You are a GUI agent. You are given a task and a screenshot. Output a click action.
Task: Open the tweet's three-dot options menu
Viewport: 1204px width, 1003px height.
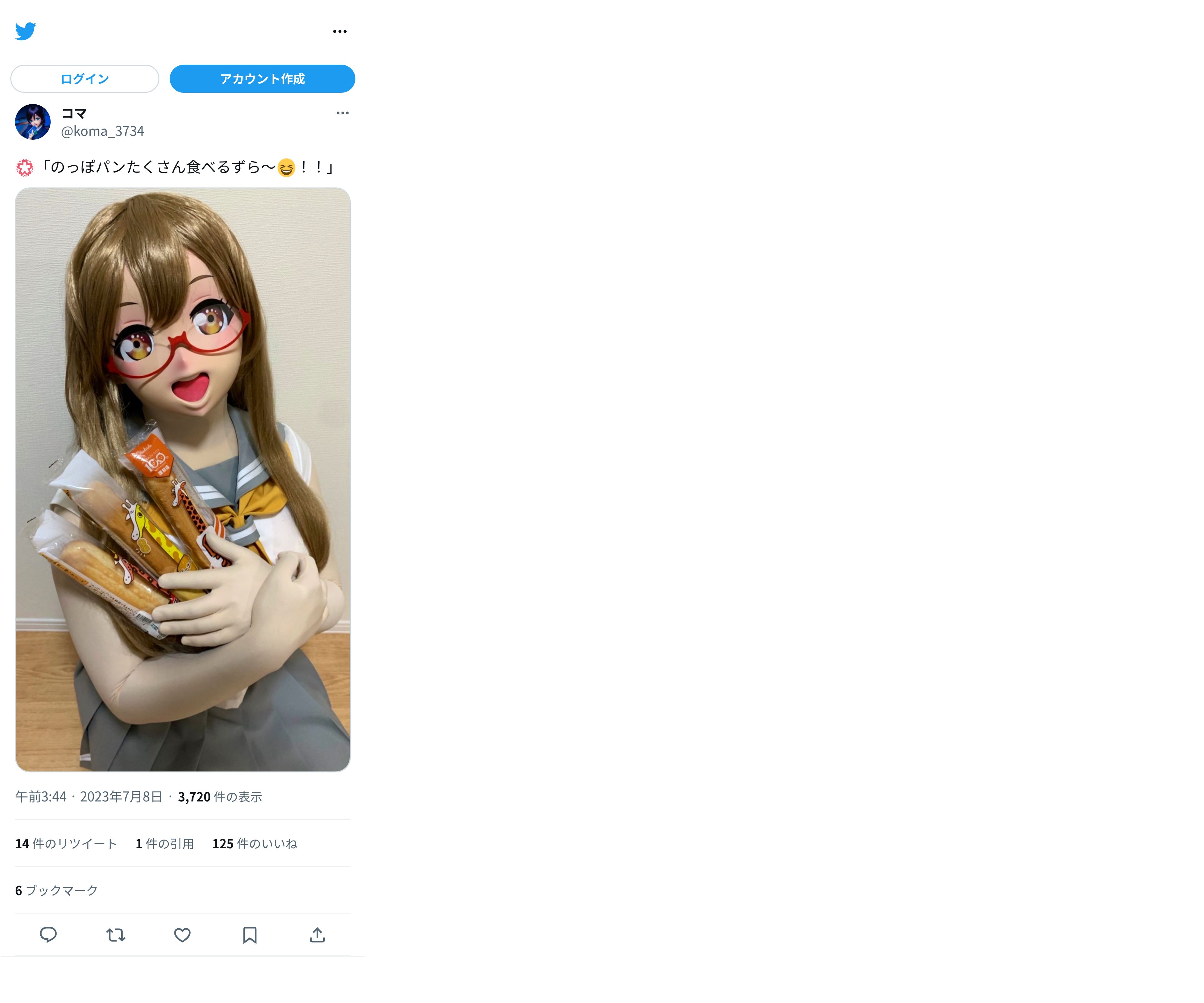pos(342,113)
